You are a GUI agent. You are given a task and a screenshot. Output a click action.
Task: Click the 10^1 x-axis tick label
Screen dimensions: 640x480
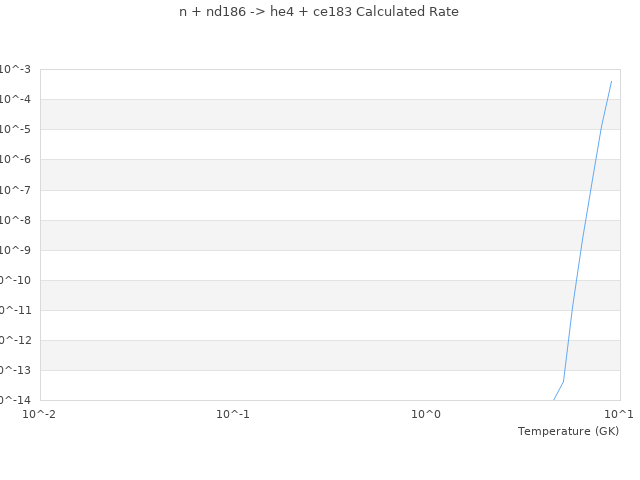coord(619,413)
